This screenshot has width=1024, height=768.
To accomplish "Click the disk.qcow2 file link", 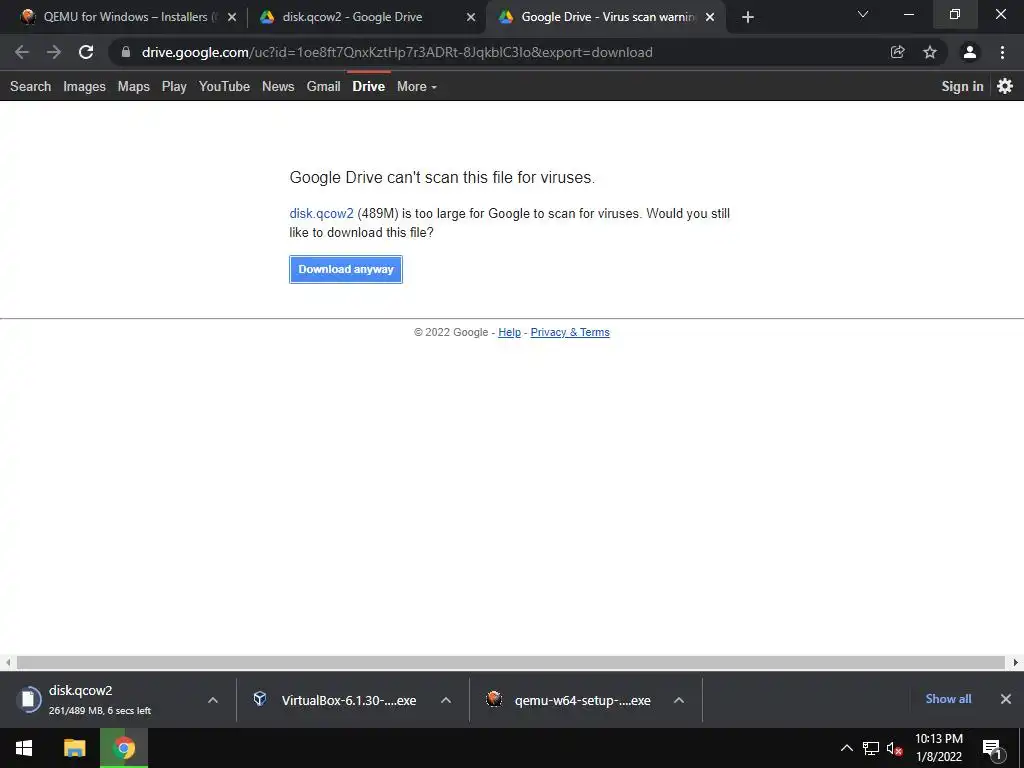I will coord(321,214).
